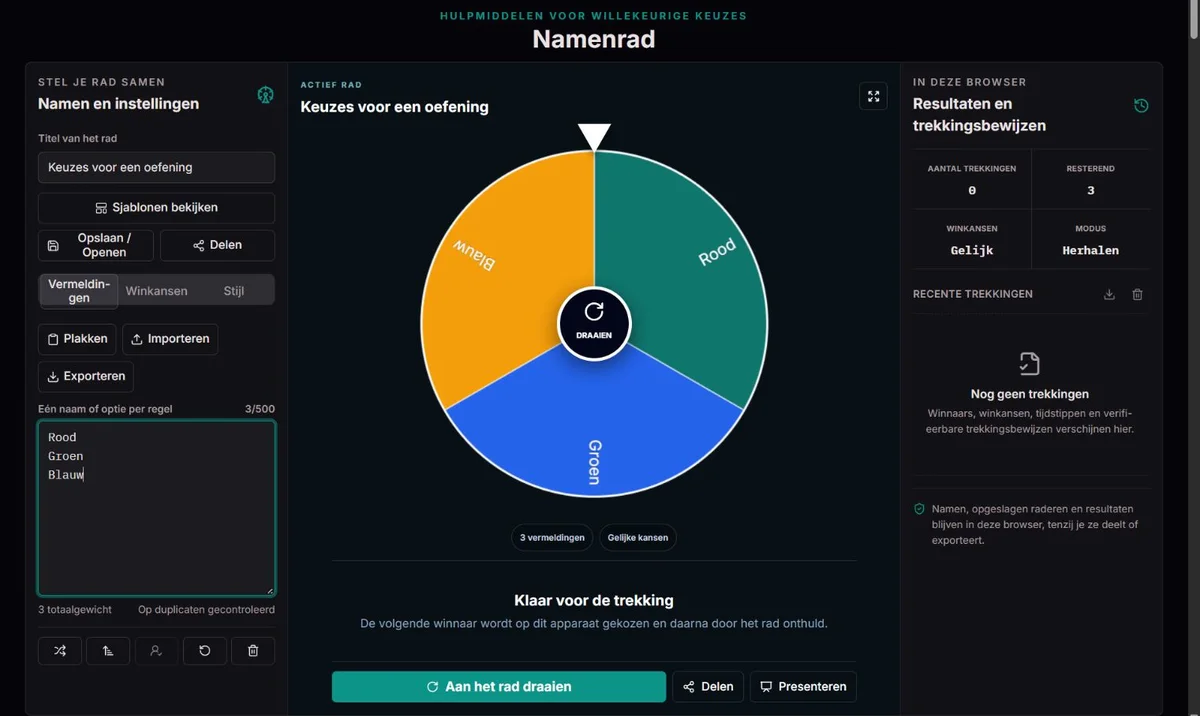Switch to the Winkansen tab
The height and width of the screenshot is (716, 1200).
click(157, 291)
